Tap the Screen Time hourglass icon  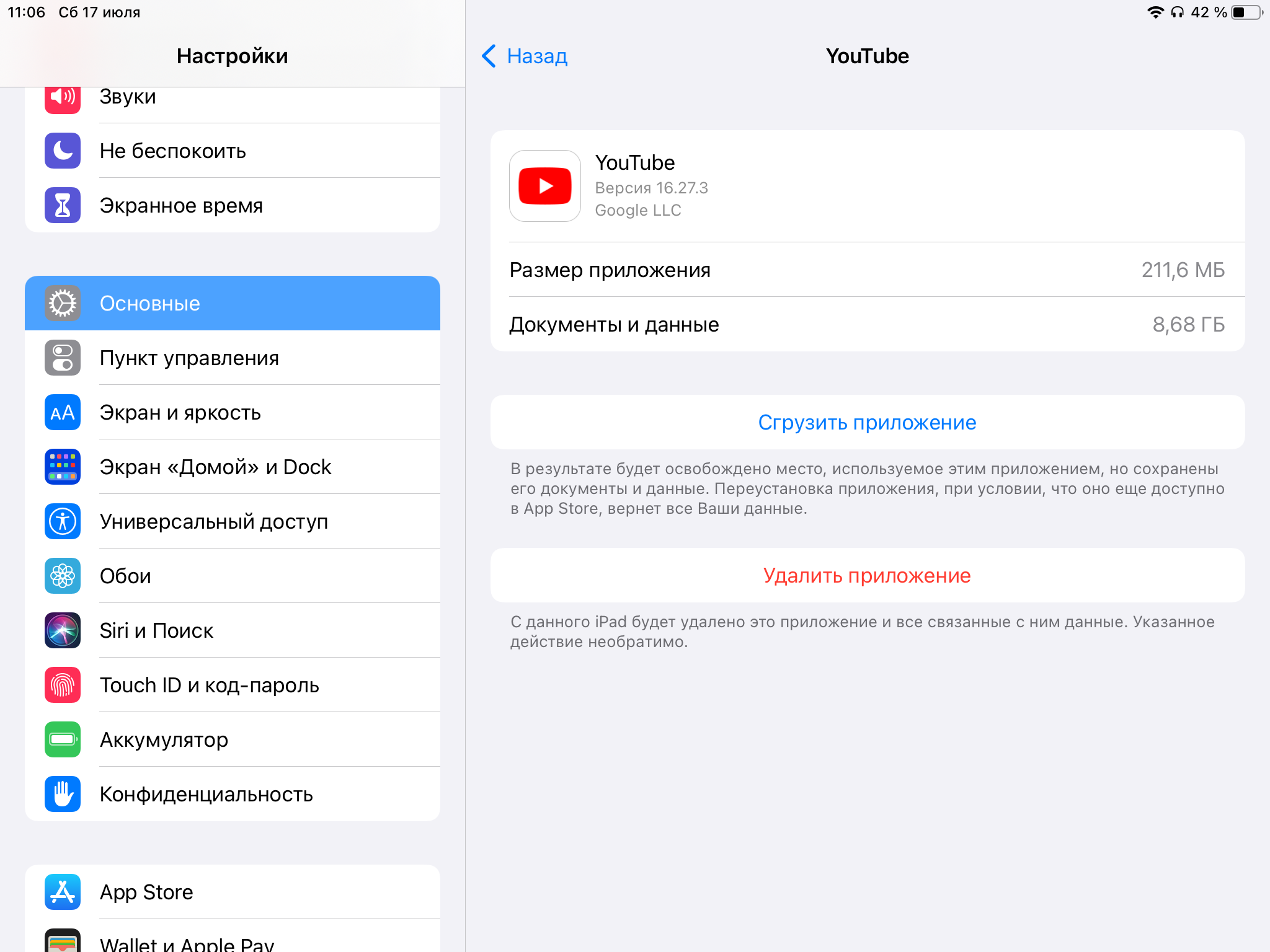click(63, 205)
